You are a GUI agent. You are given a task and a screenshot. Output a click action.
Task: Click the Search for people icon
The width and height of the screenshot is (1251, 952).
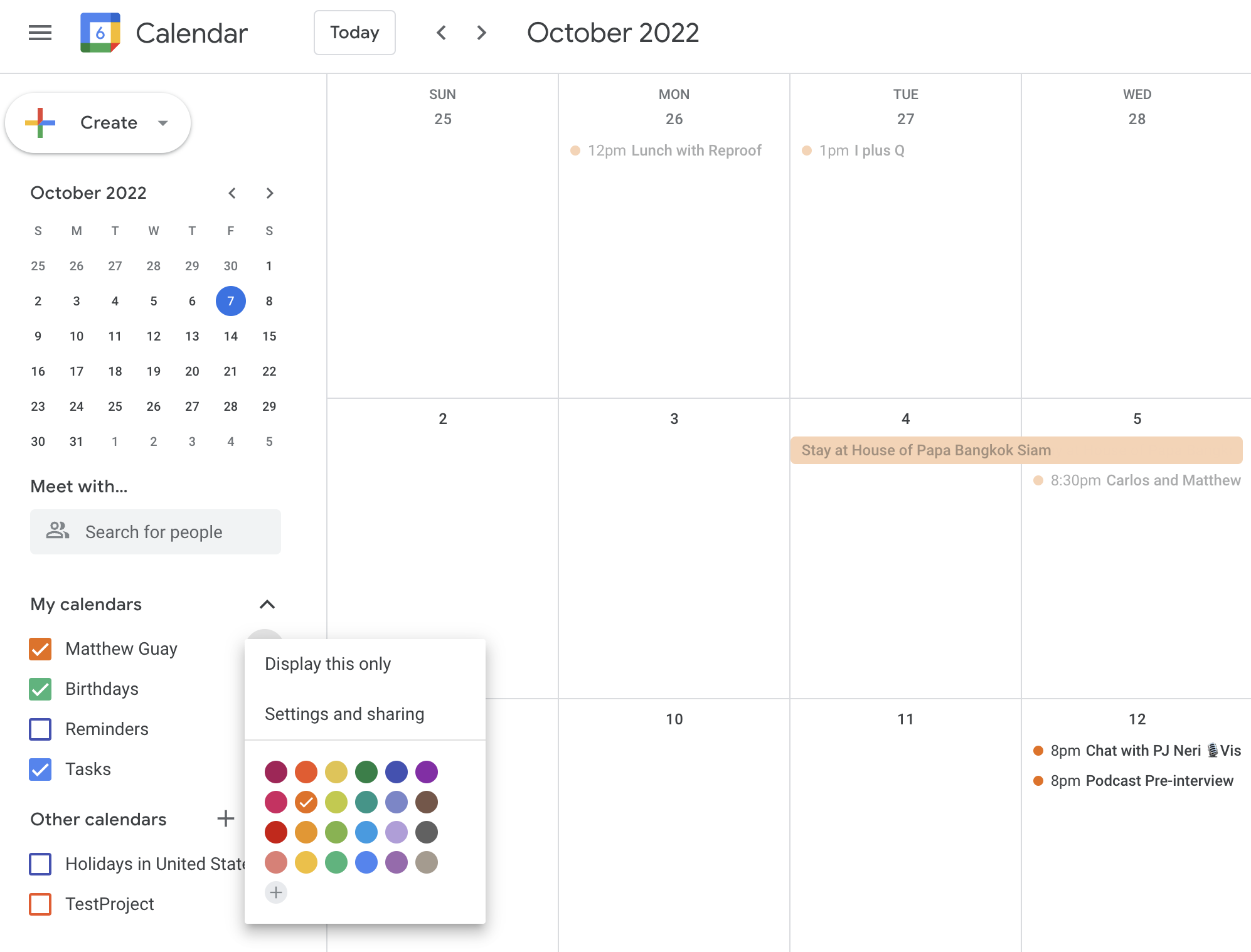pos(56,531)
